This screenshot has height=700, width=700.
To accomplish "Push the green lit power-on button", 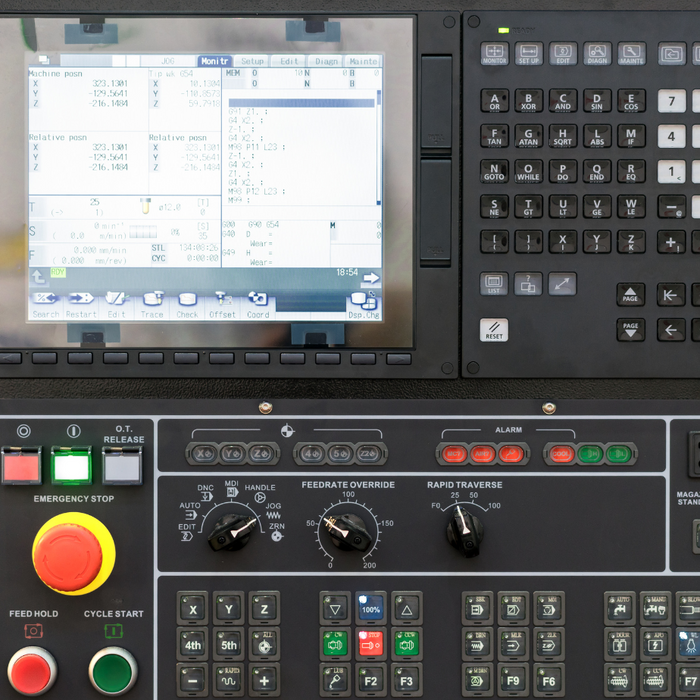I will point(71,466).
